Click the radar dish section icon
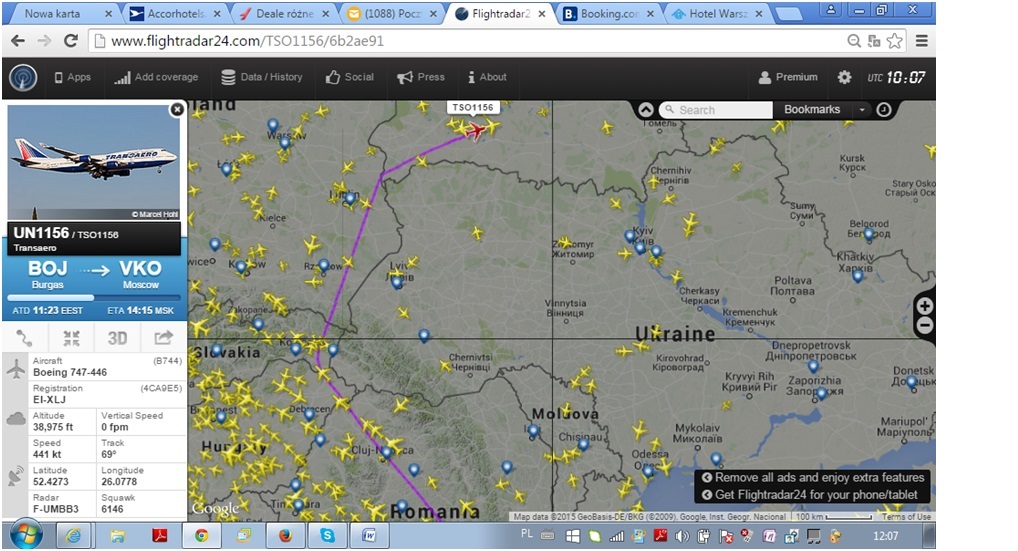 click(x=16, y=476)
